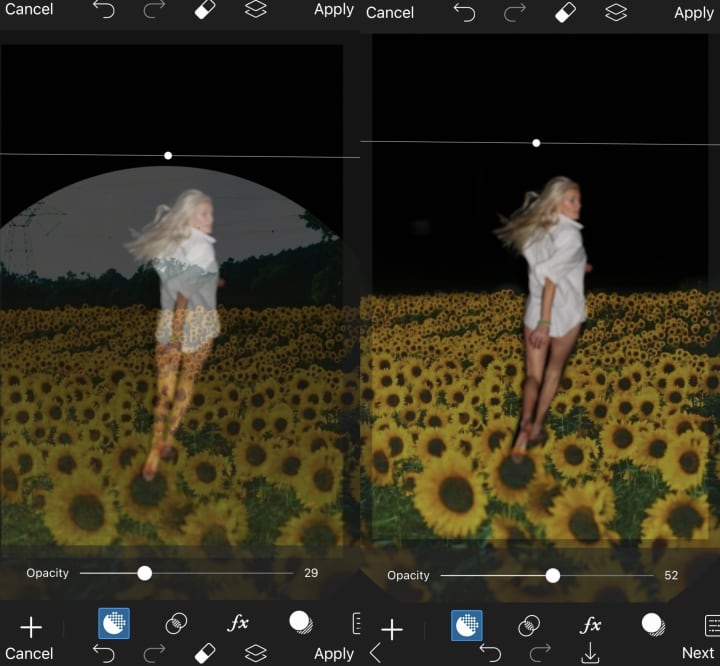Redo using the arrow in top-right toolbar
Viewport: 720px width, 666px height.
coord(517,12)
